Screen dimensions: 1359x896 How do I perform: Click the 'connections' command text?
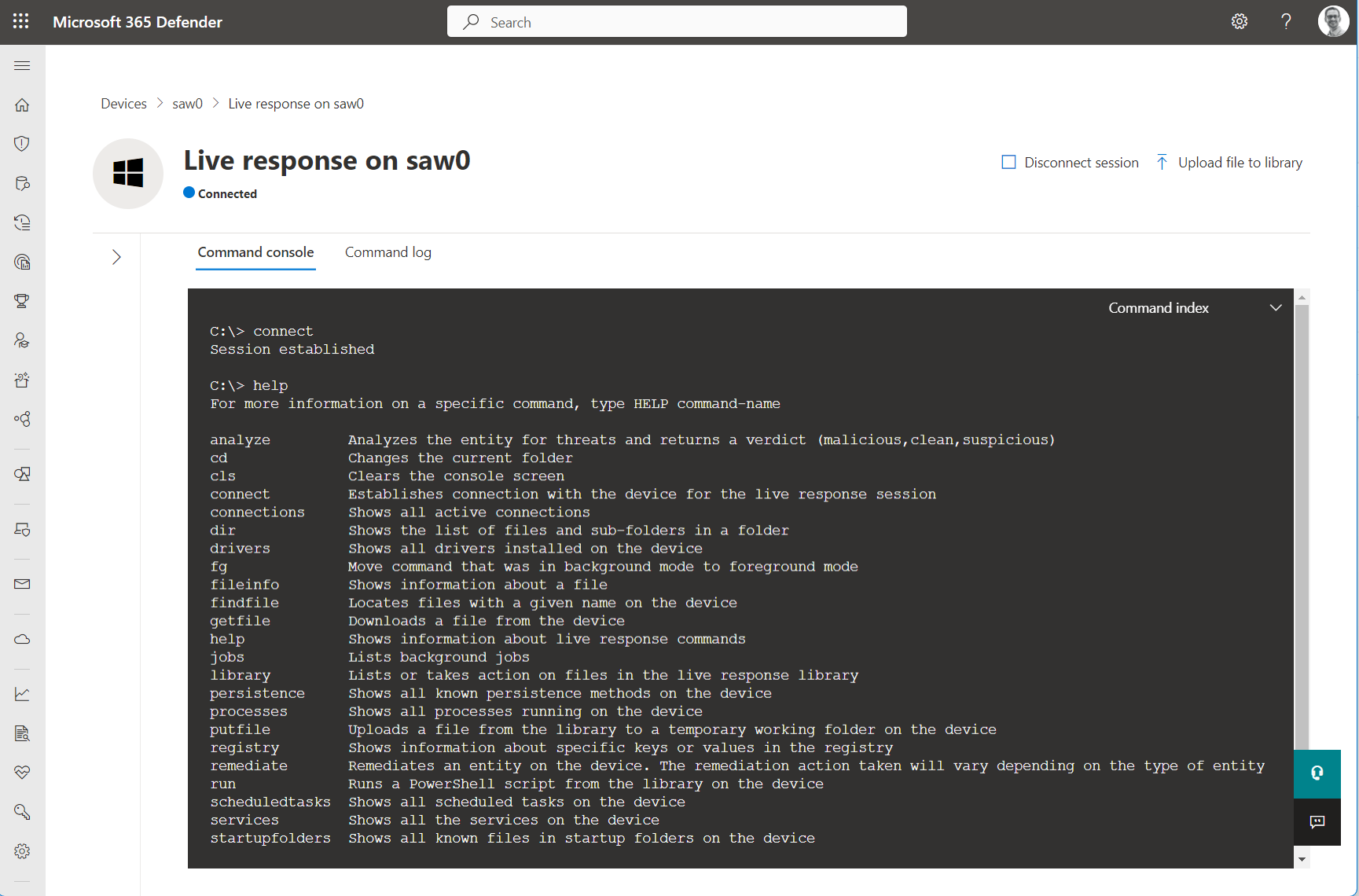[x=257, y=512]
